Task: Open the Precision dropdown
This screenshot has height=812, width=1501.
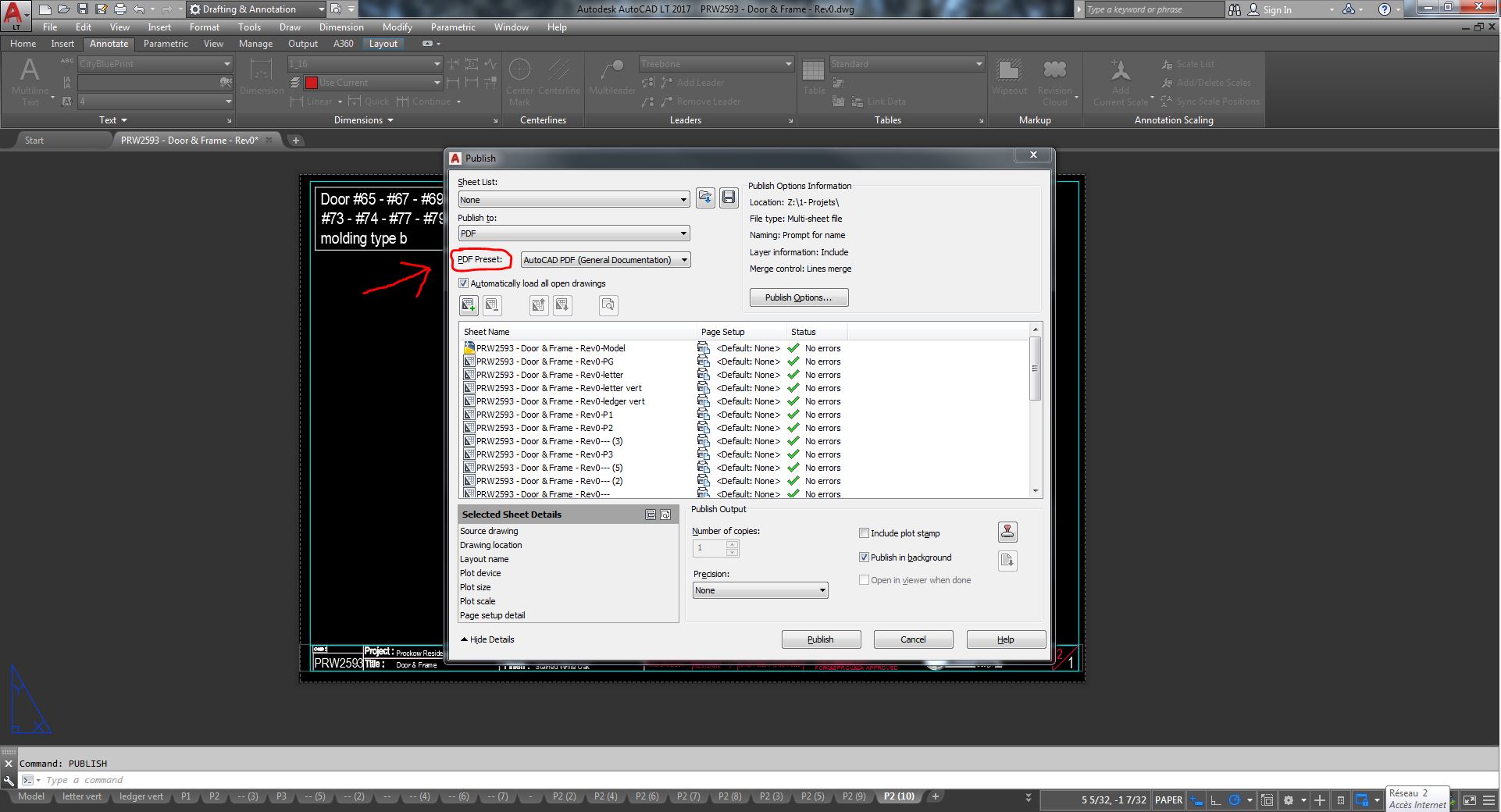Action: click(821, 590)
